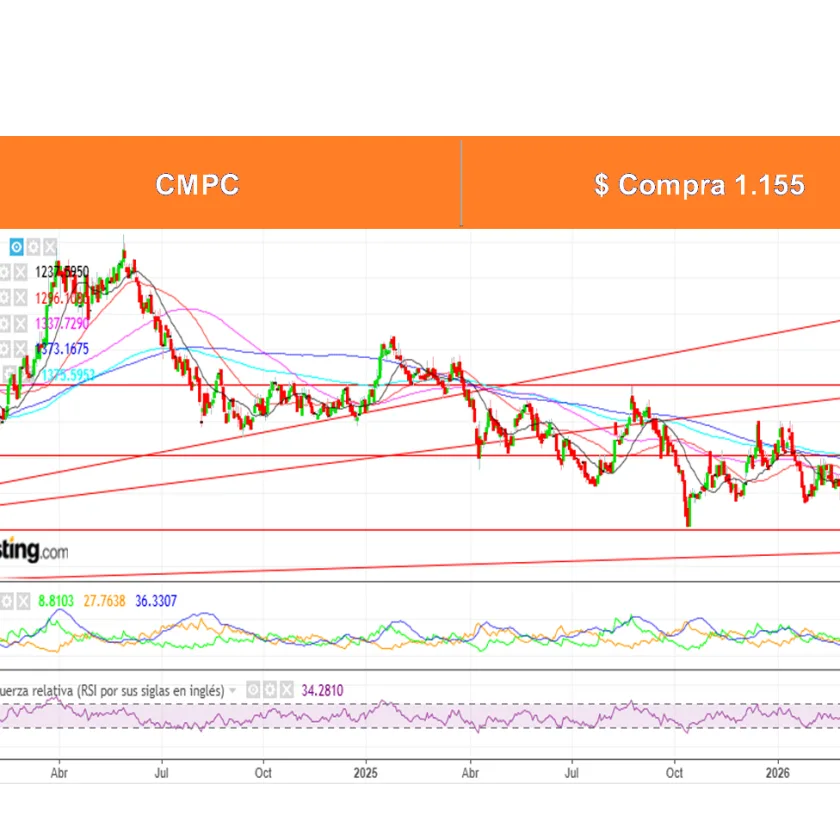This screenshot has height=840, width=840.
Task: Click the $ Compra 1.155 header
Action: point(698,185)
